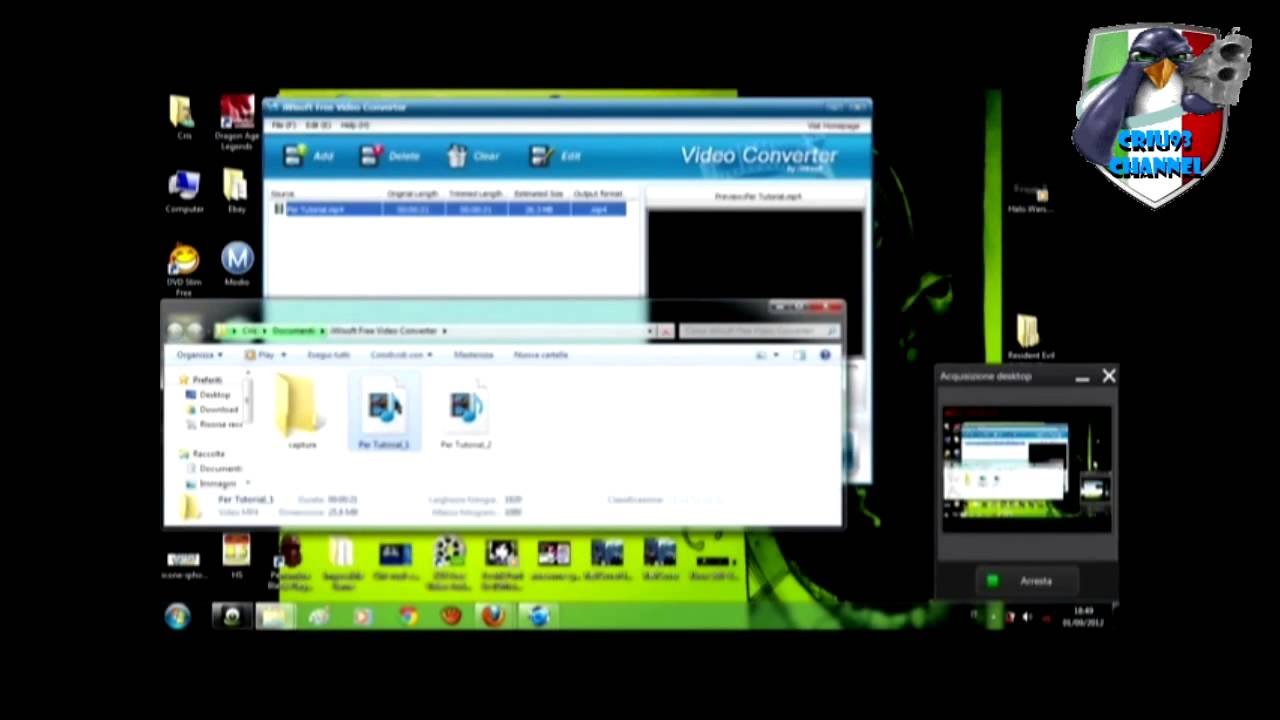Select the capture folder in Explorer
This screenshot has width=1280, height=720.
point(302,412)
